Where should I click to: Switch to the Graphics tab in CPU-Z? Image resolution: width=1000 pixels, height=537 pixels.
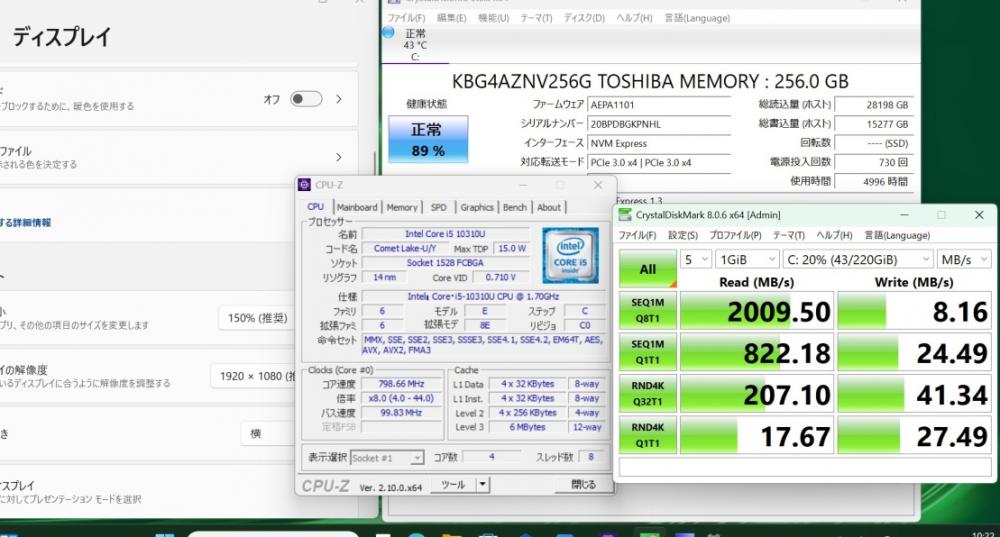477,207
